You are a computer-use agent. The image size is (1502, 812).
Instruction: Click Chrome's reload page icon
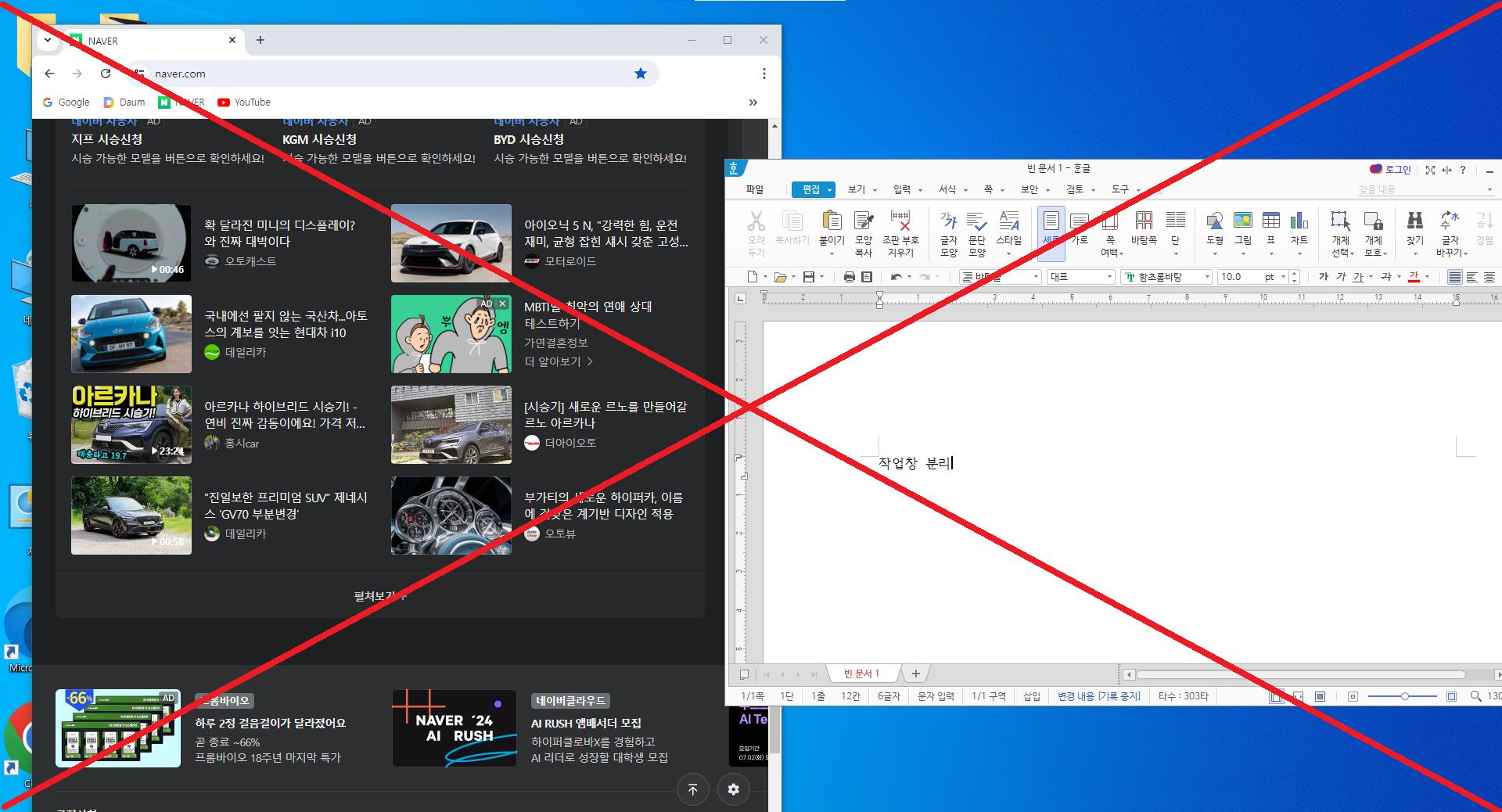(106, 74)
